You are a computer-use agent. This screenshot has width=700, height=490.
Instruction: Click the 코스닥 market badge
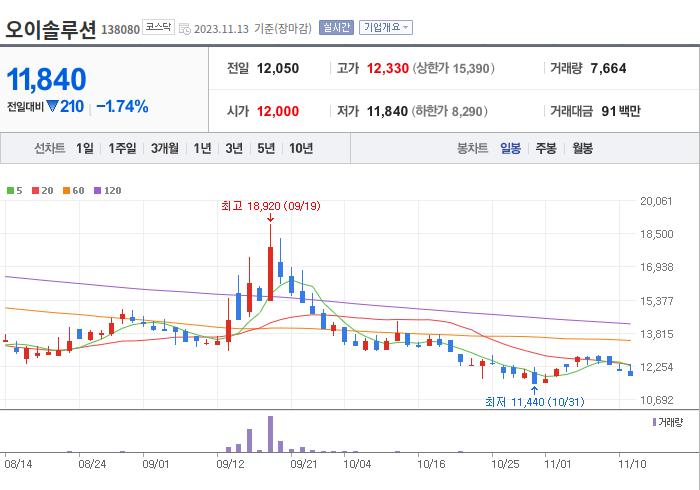[158, 27]
